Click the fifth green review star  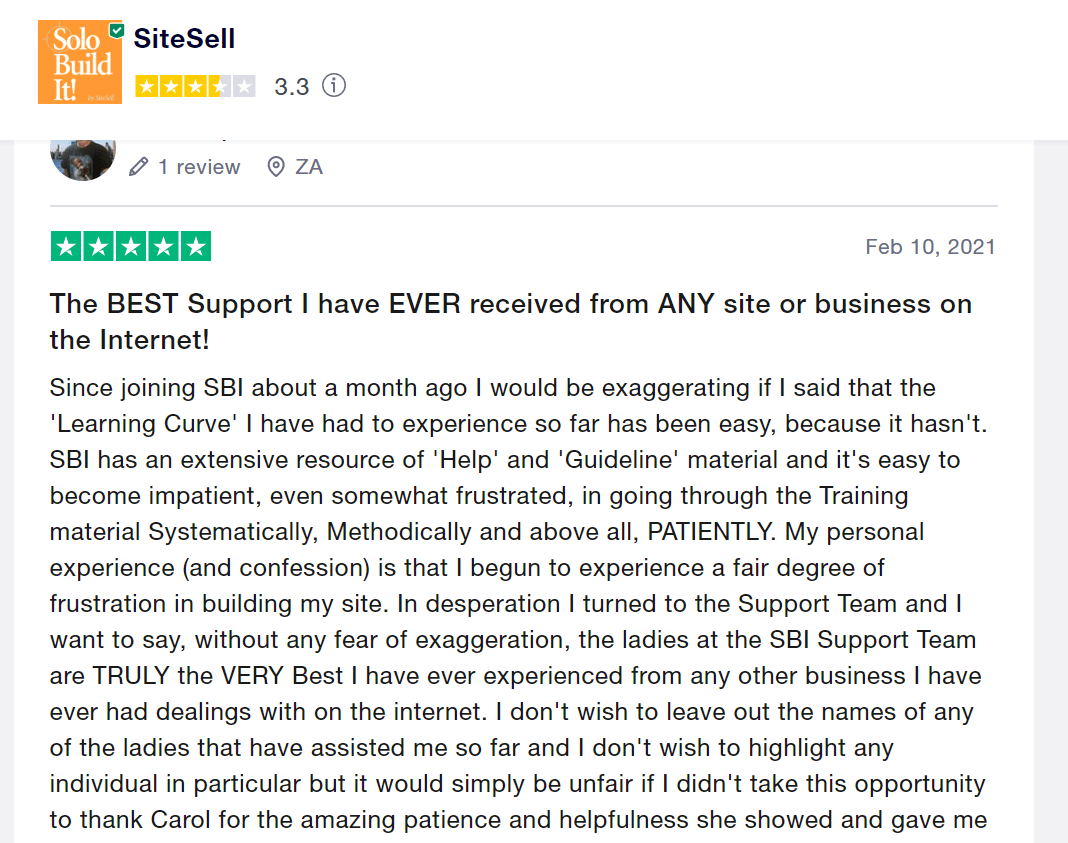[x=196, y=246]
